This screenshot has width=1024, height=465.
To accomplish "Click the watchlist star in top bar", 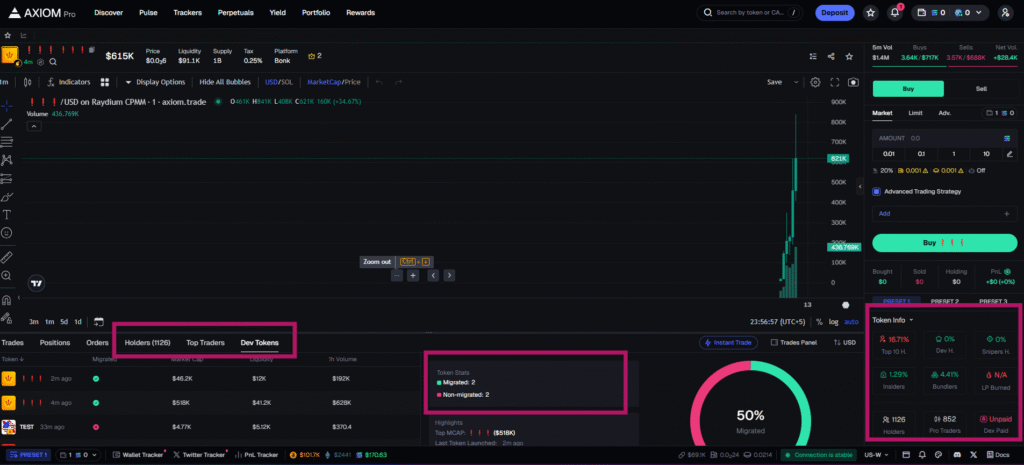I will (871, 13).
